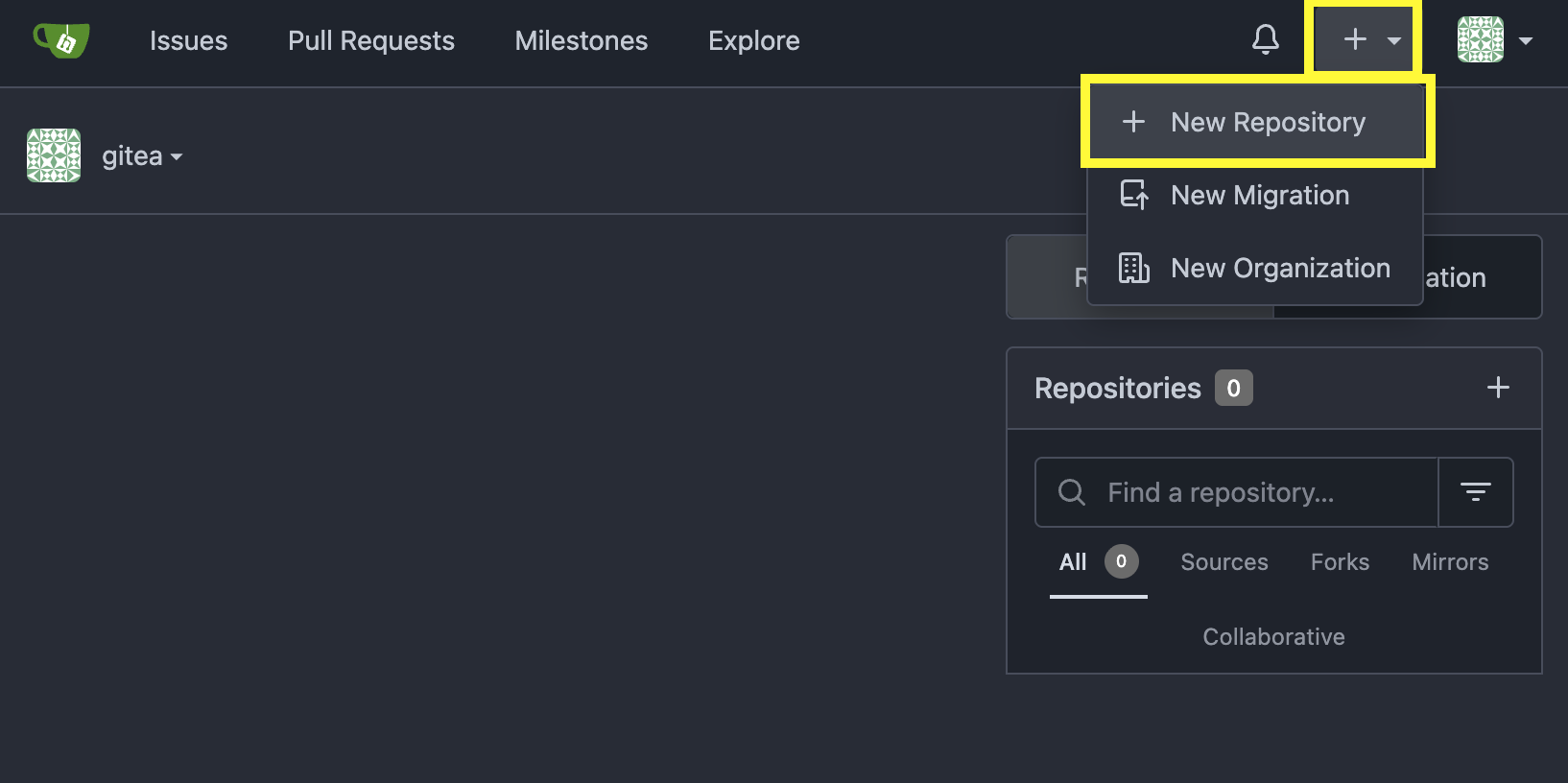Switch to the Sources filter tab
This screenshot has width=1568, height=783.
tap(1224, 562)
